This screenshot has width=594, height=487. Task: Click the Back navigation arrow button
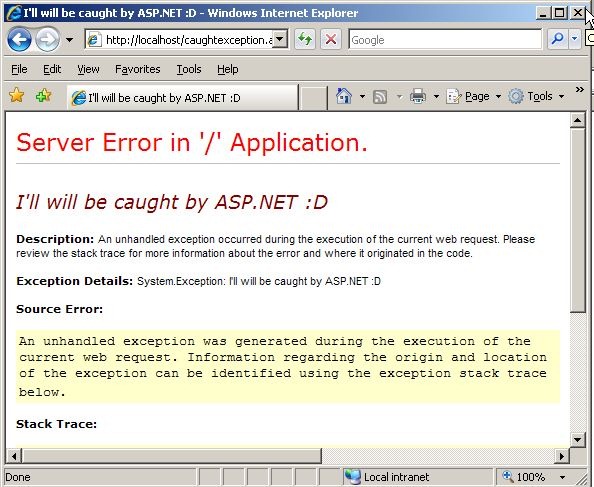[x=19, y=39]
